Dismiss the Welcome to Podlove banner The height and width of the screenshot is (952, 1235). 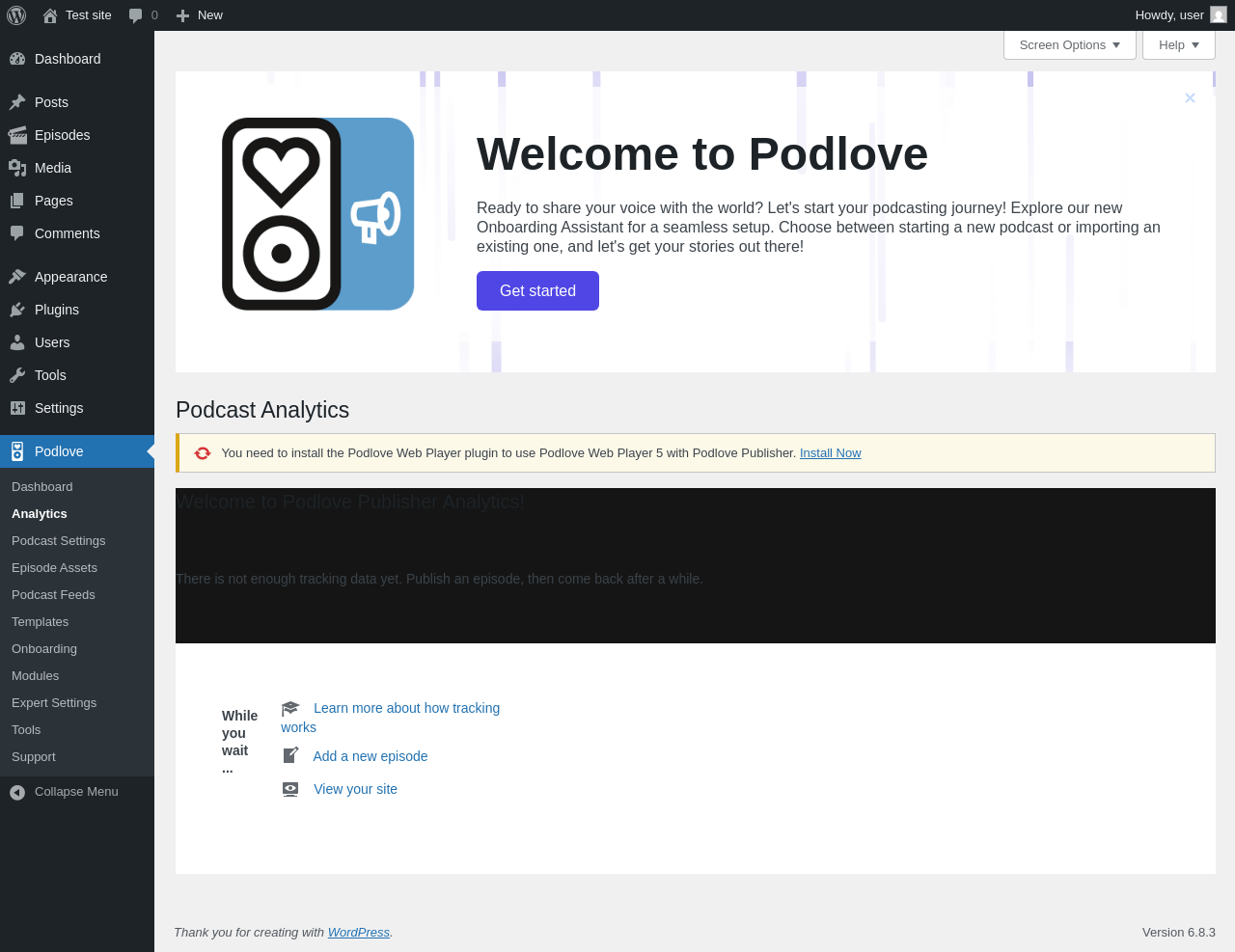(x=1190, y=97)
